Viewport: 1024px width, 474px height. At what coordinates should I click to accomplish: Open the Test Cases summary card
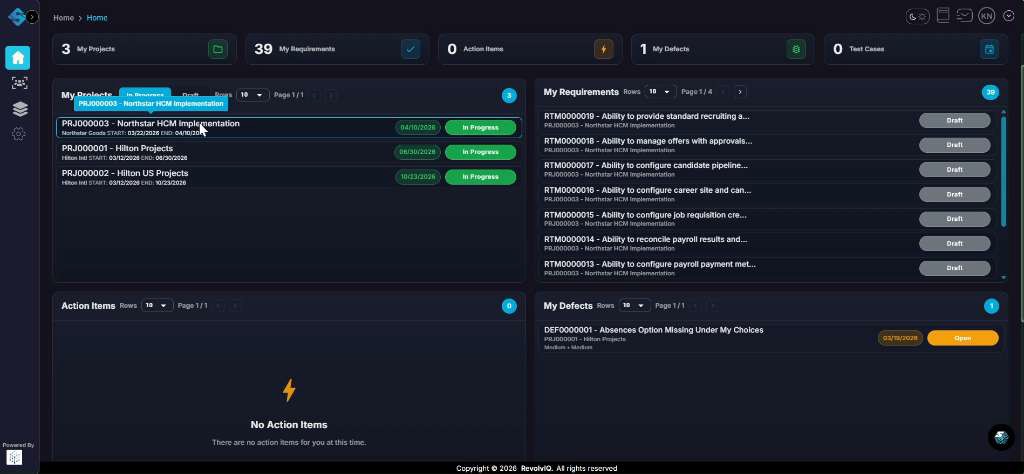pos(916,49)
